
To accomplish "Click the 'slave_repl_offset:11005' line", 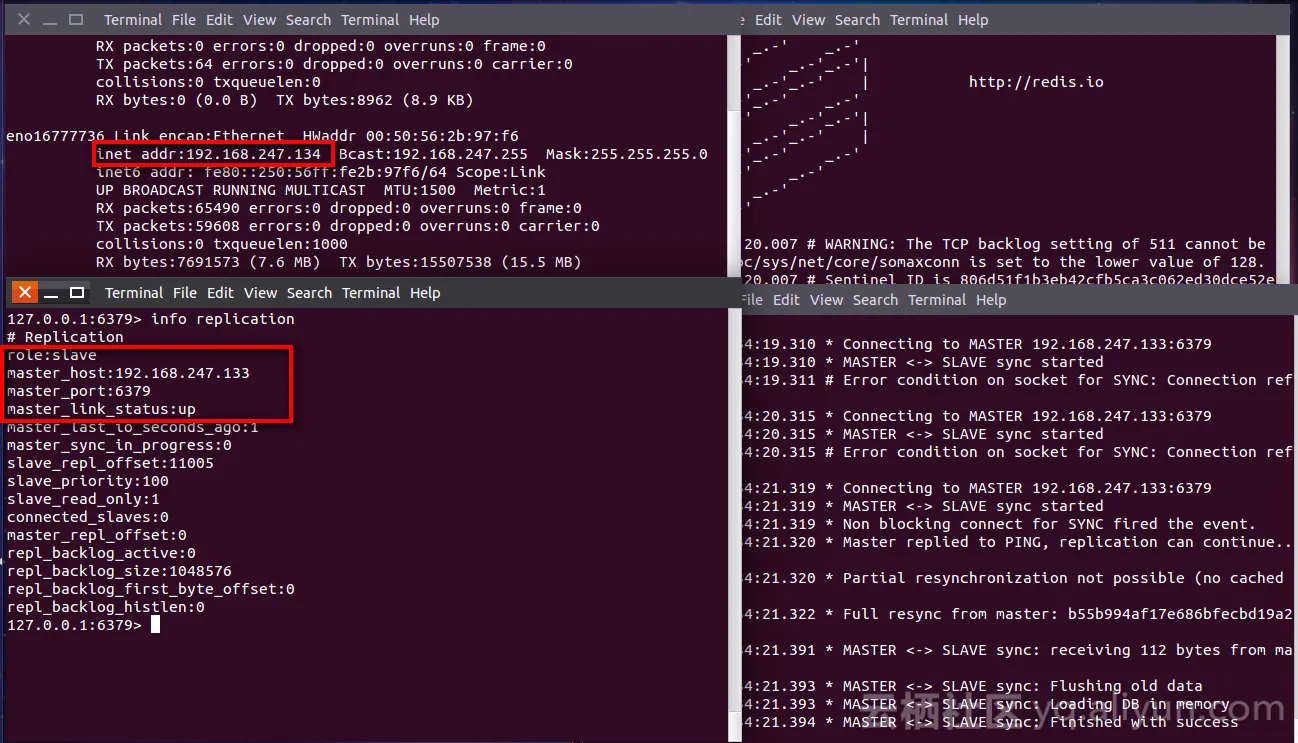I will pos(110,463).
